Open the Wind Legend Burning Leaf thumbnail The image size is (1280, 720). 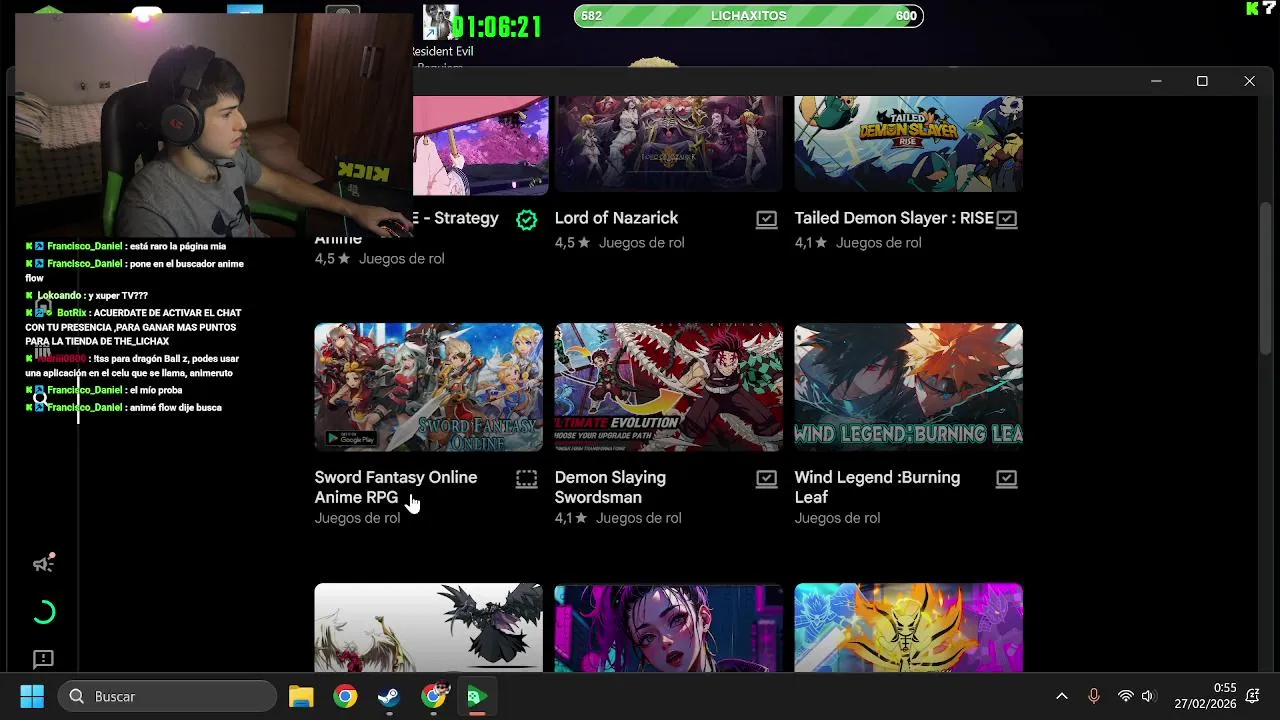point(909,387)
